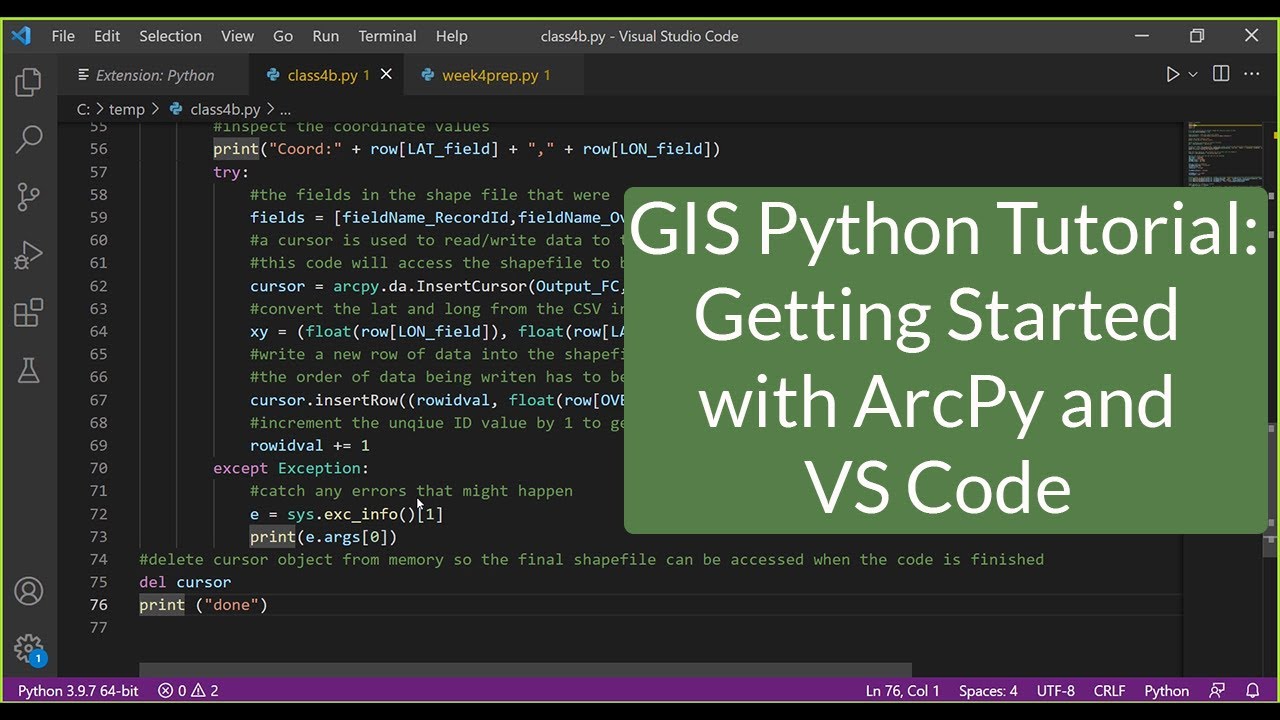Image resolution: width=1280 pixels, height=720 pixels.
Task: Open the Terminal menu
Action: tap(387, 36)
